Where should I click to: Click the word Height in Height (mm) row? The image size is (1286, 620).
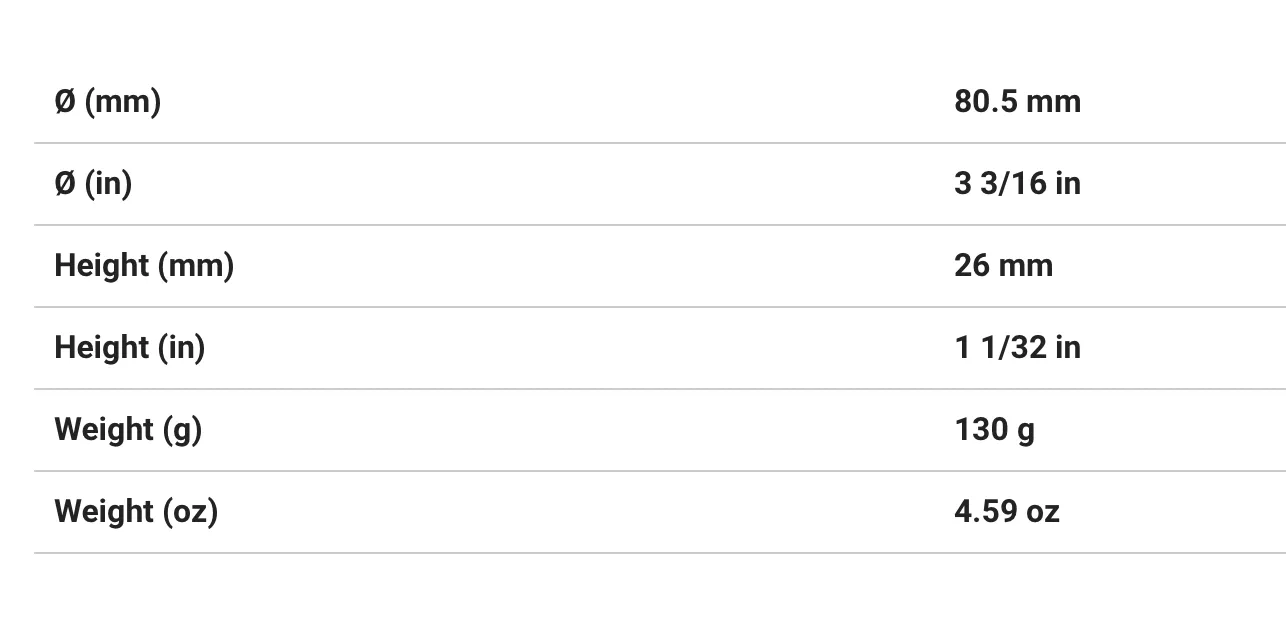100,266
